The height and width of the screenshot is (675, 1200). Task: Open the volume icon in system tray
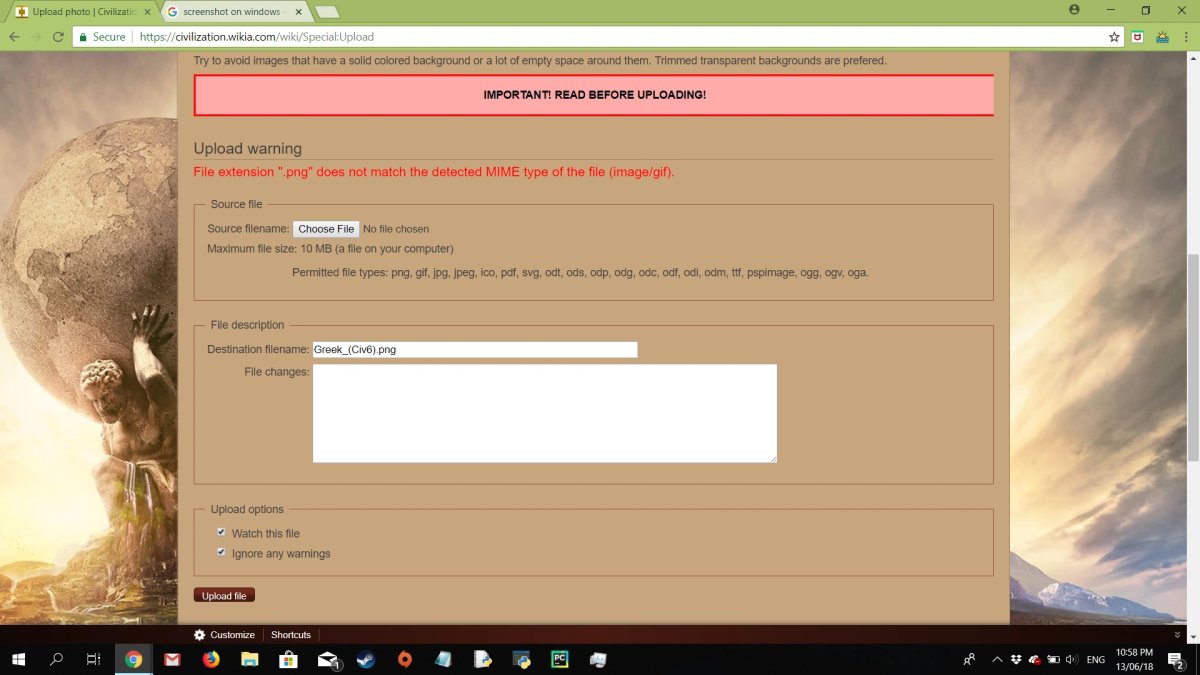point(1071,659)
